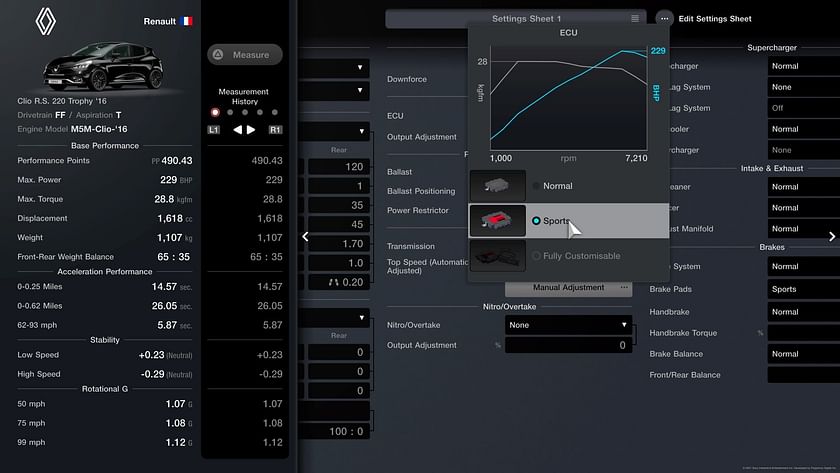Image resolution: width=840 pixels, height=473 pixels.
Task: Click the Renault diamond logo
Action: tap(46, 21)
